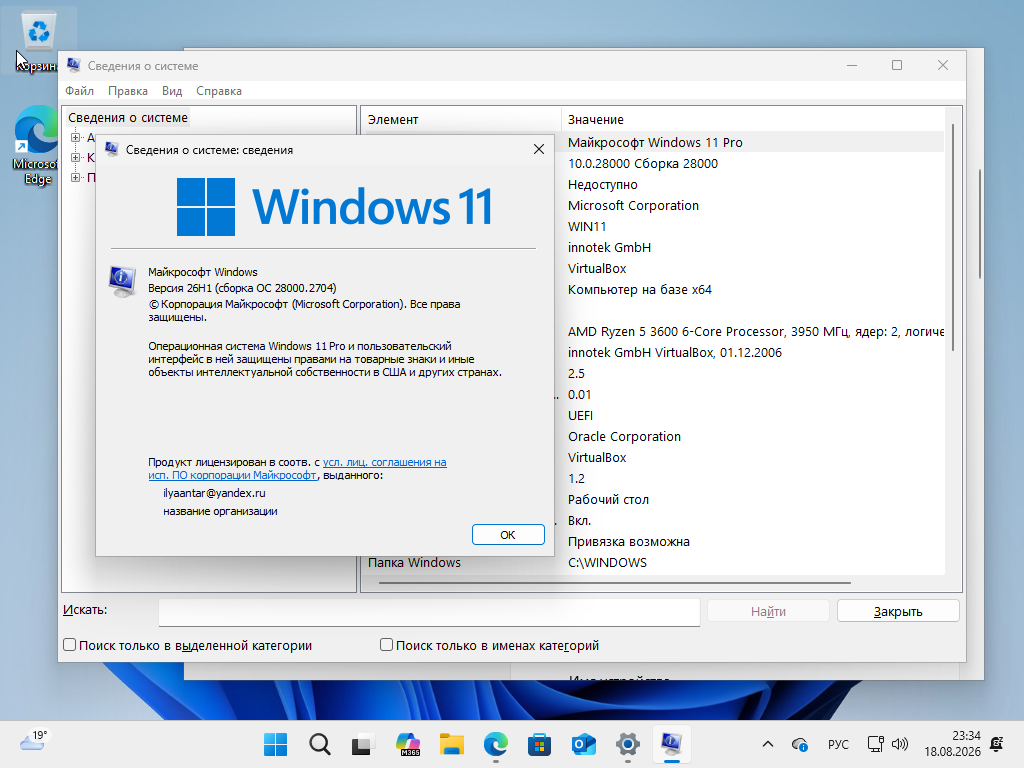Click the Microsoft Edge desktop shortcut

tap(37, 146)
